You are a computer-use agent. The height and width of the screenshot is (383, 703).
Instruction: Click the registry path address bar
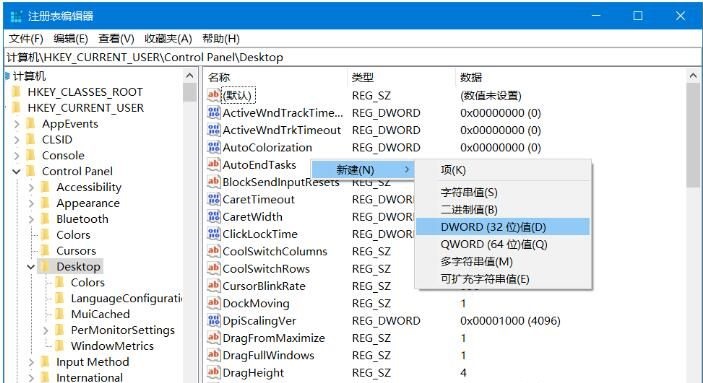(353, 57)
